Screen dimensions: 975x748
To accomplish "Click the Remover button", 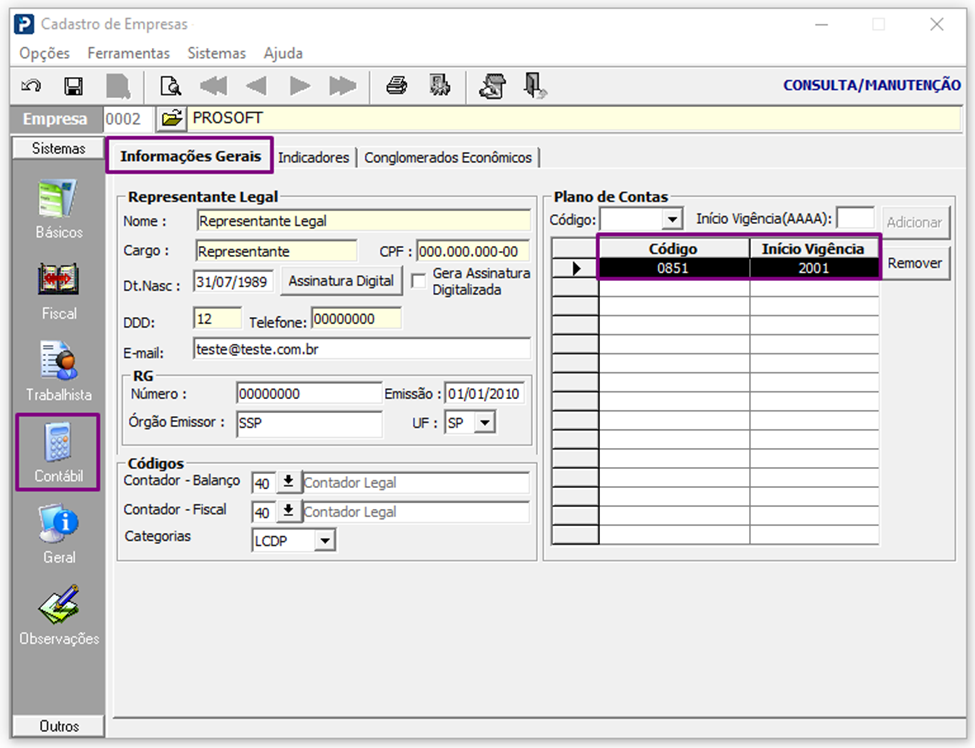I will pos(915,263).
